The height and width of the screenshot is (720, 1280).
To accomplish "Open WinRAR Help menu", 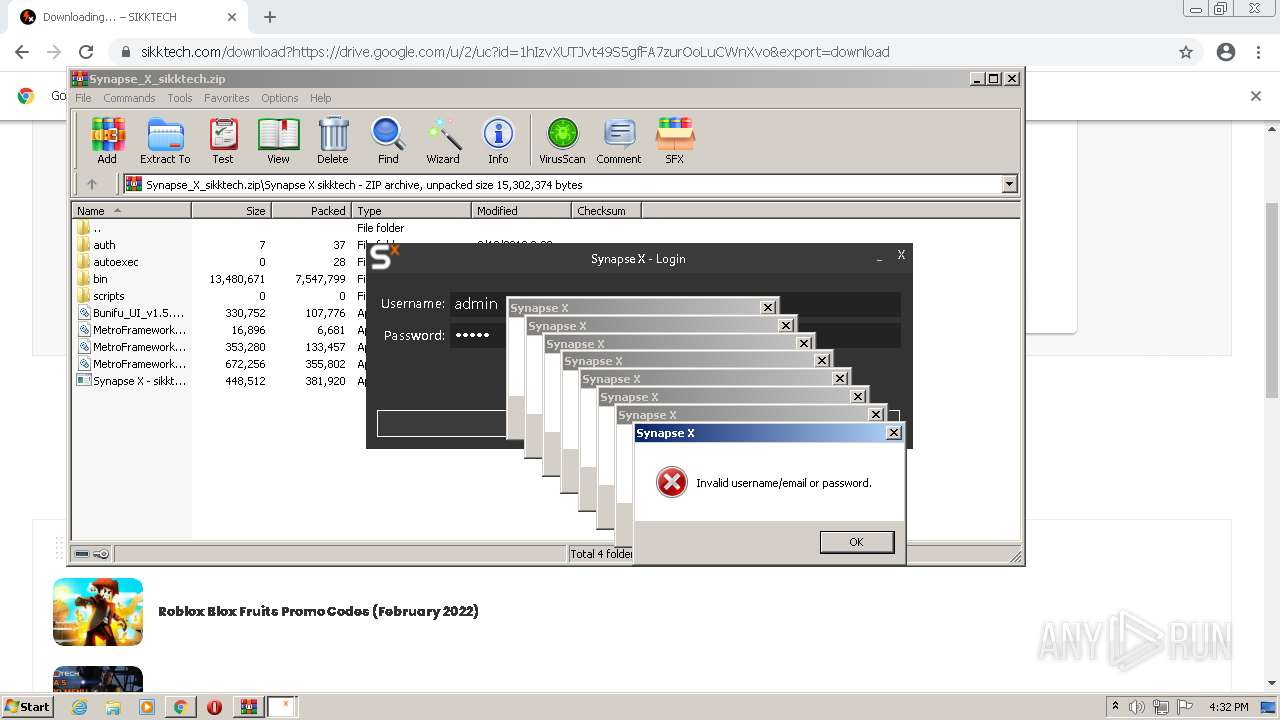I will pos(320,98).
